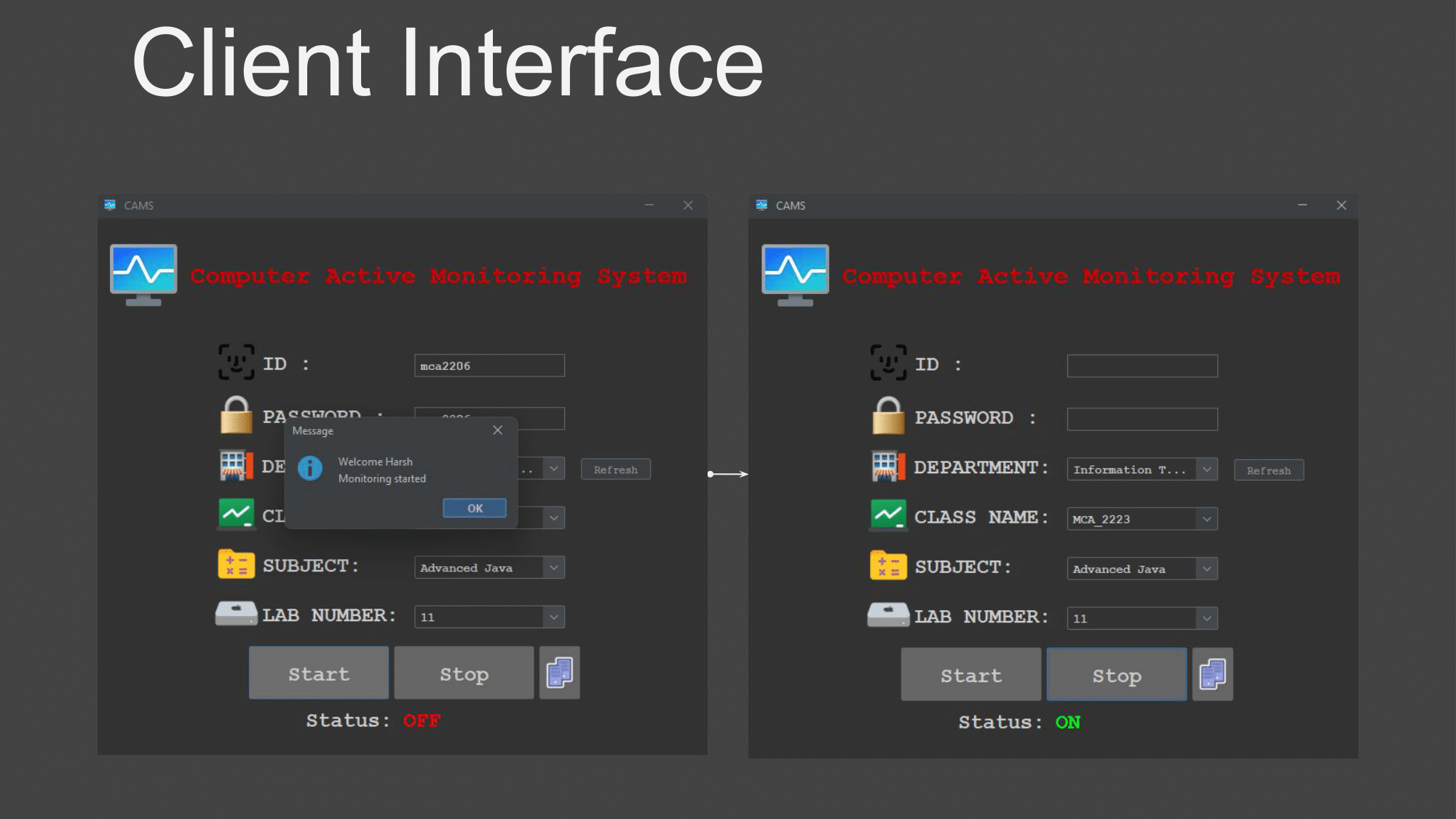Click the padlock icon in right window
Viewport: 1456px width, 819px height.
click(888, 416)
